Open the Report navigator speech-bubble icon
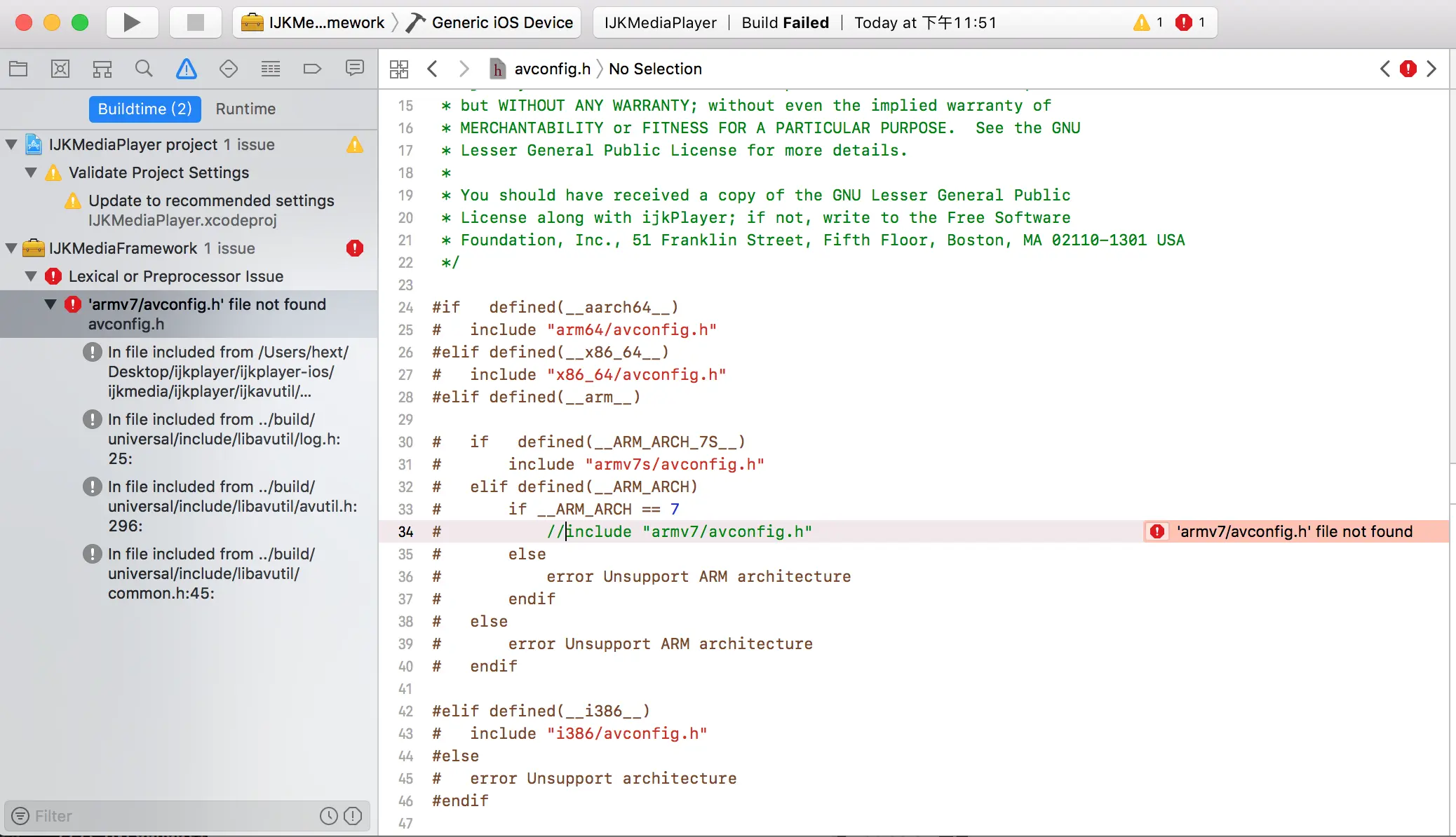This screenshot has width=1456, height=837. point(355,69)
